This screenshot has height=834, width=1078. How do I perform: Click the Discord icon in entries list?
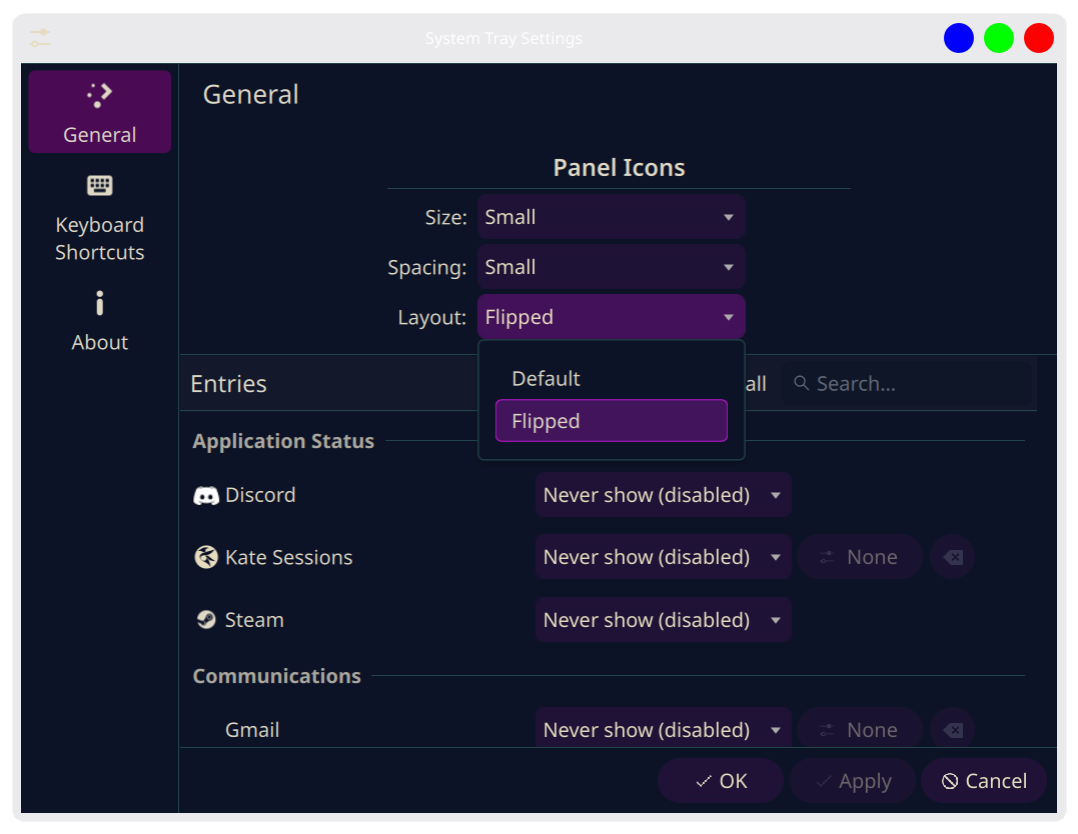point(206,495)
